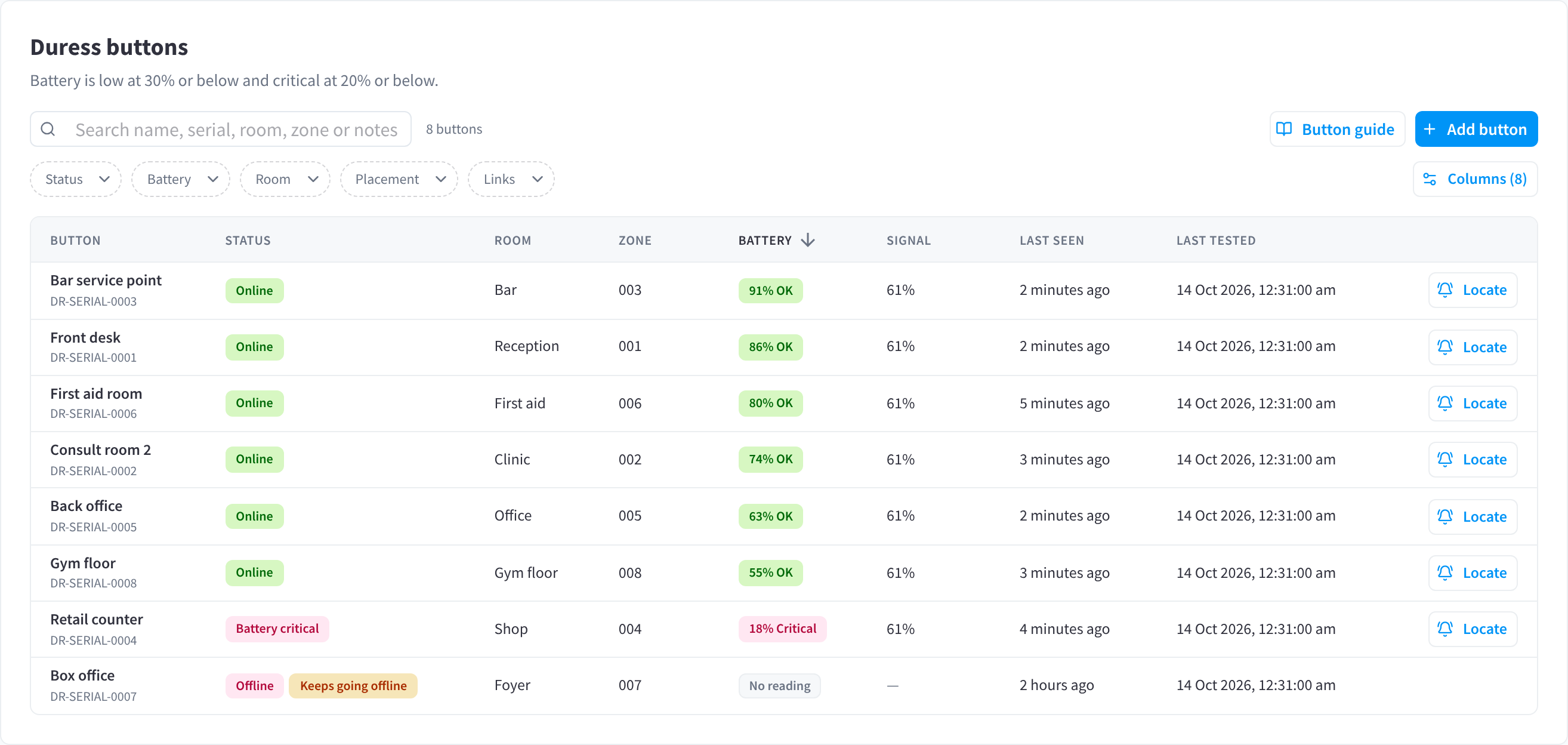This screenshot has width=1568, height=745.
Task: Click the Reception room cell
Action: [x=526, y=346]
